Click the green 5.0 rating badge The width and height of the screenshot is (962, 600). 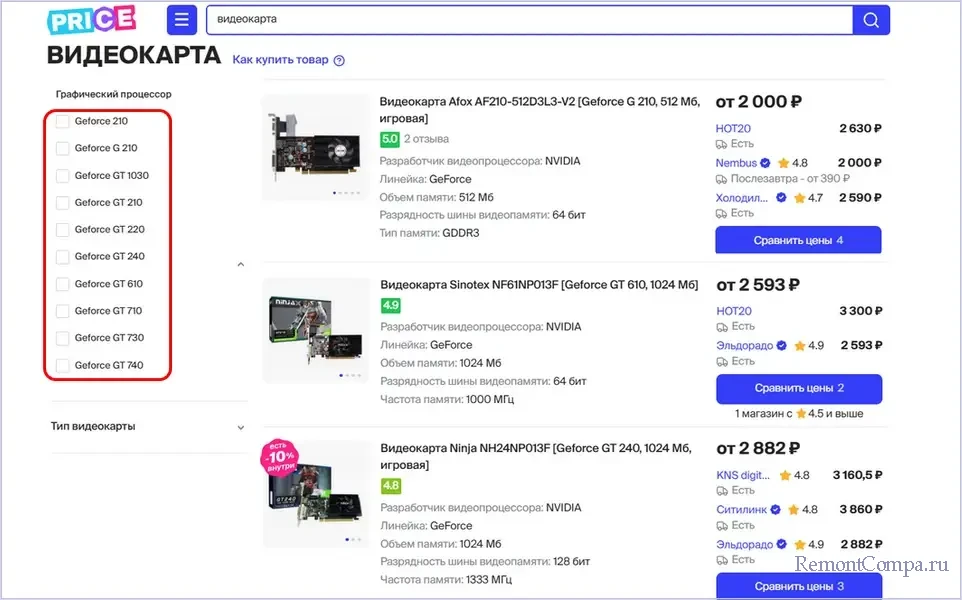(389, 139)
